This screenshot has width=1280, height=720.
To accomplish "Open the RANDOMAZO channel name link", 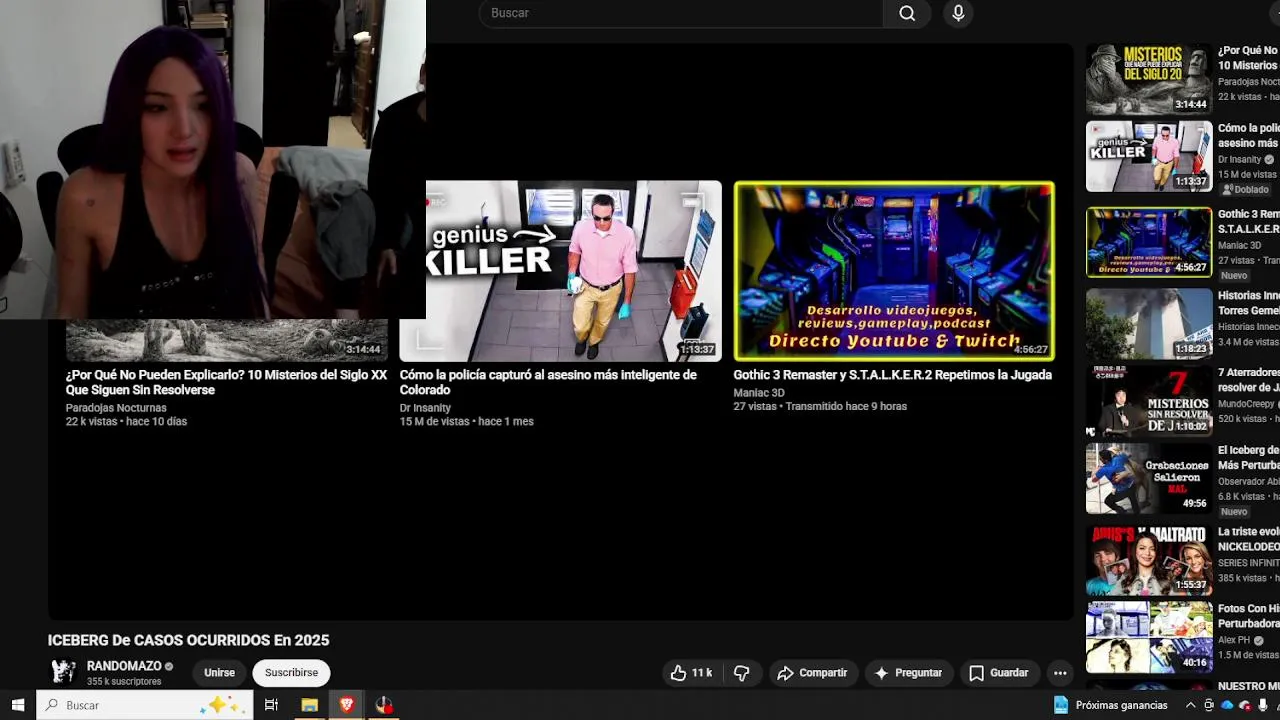I will (x=124, y=666).
